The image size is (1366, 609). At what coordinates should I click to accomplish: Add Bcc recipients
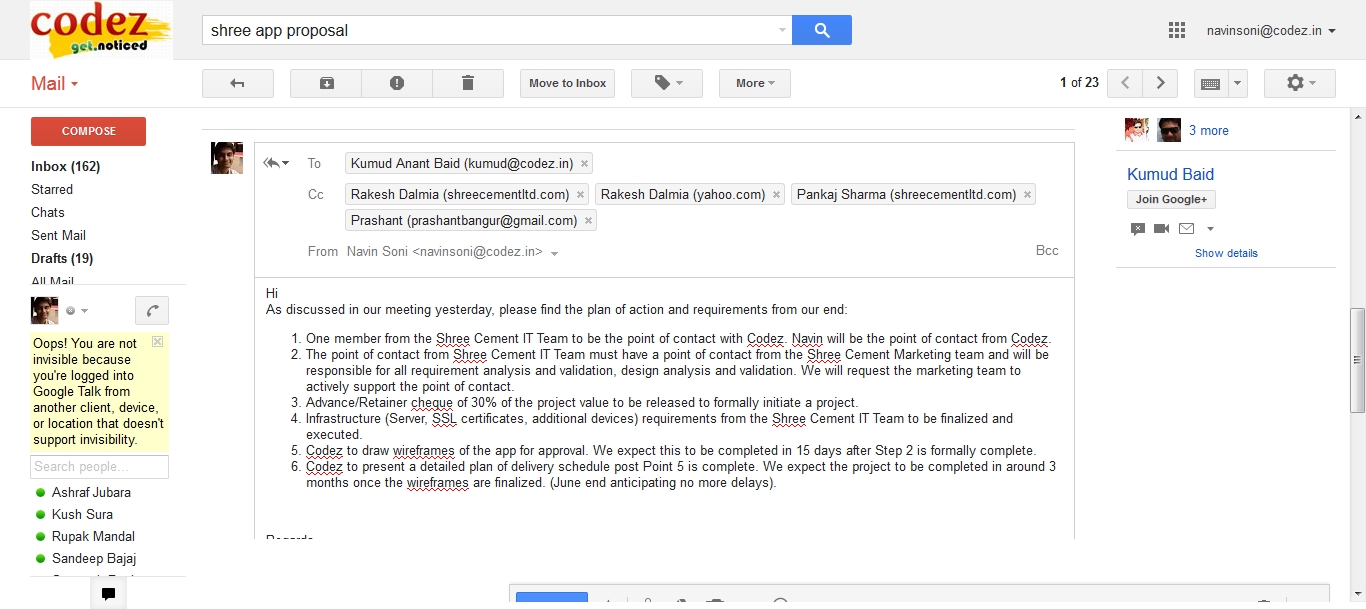pyautogui.click(x=1047, y=251)
